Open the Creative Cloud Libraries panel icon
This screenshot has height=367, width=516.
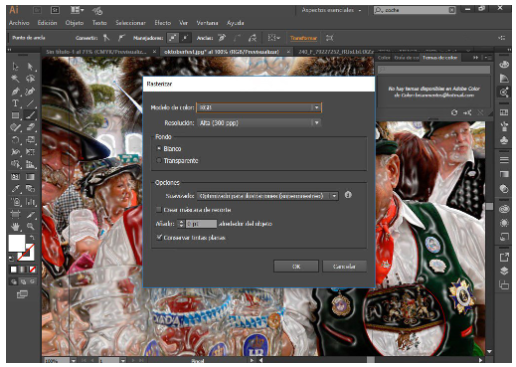tap(504, 209)
